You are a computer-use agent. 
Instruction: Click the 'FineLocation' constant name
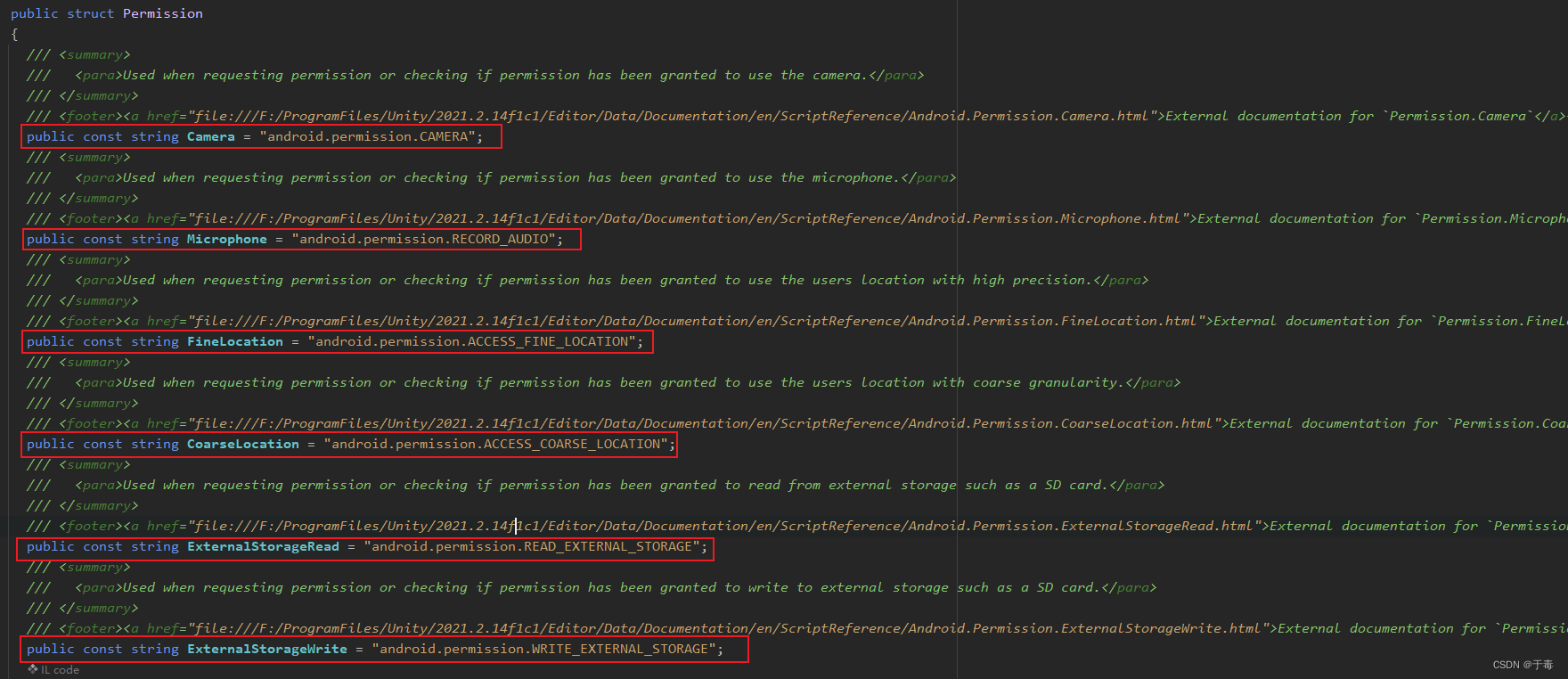(x=235, y=341)
